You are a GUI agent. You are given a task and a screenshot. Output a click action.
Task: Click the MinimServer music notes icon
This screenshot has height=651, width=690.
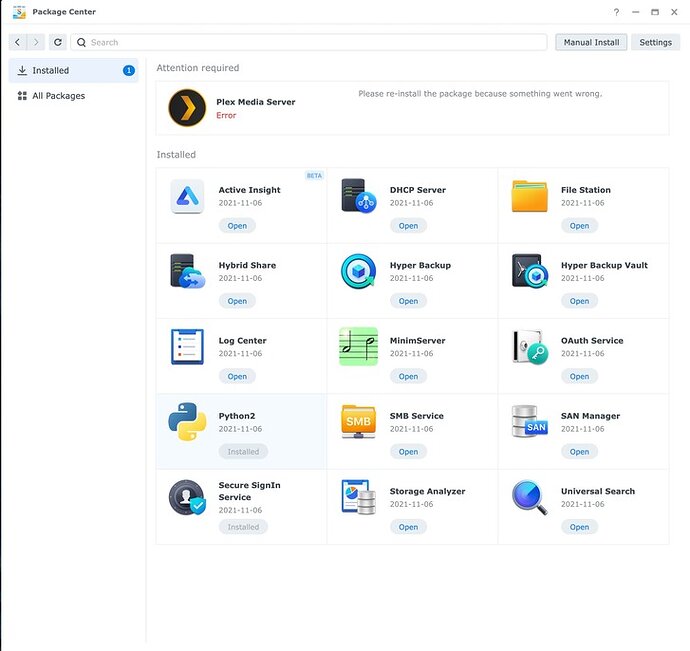(359, 346)
